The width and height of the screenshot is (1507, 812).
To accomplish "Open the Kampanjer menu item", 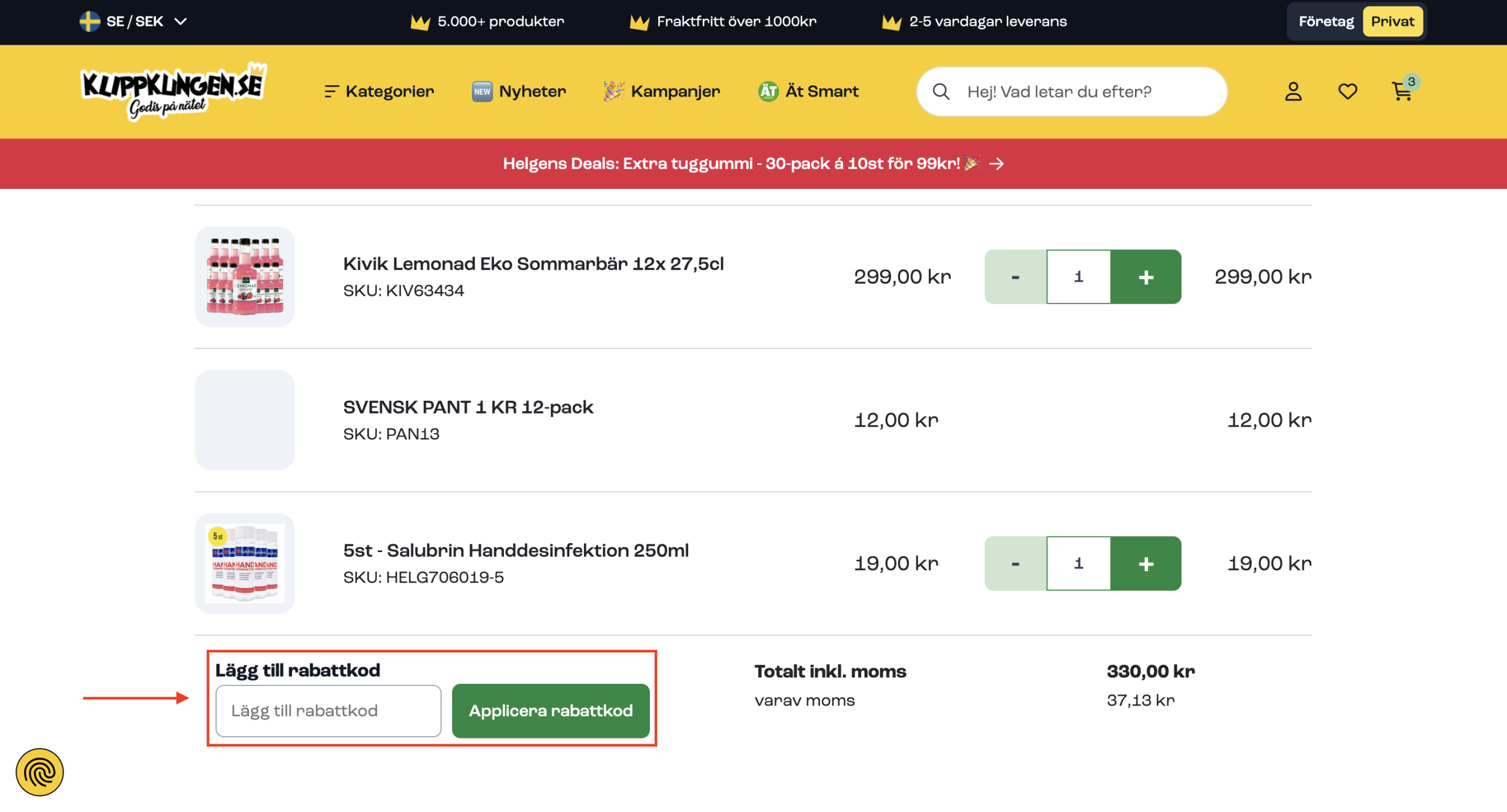I will click(662, 91).
